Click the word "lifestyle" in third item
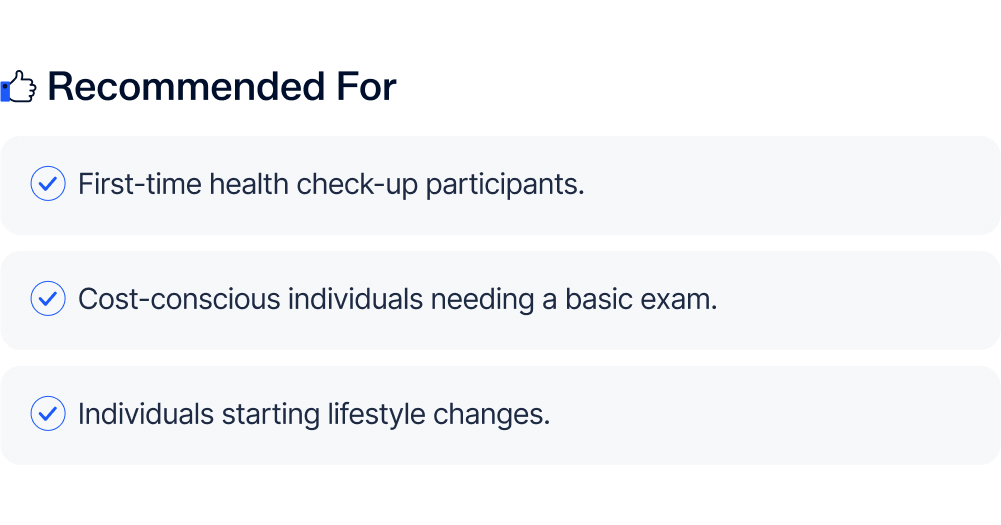The height and width of the screenshot is (525, 1001). coord(375,414)
